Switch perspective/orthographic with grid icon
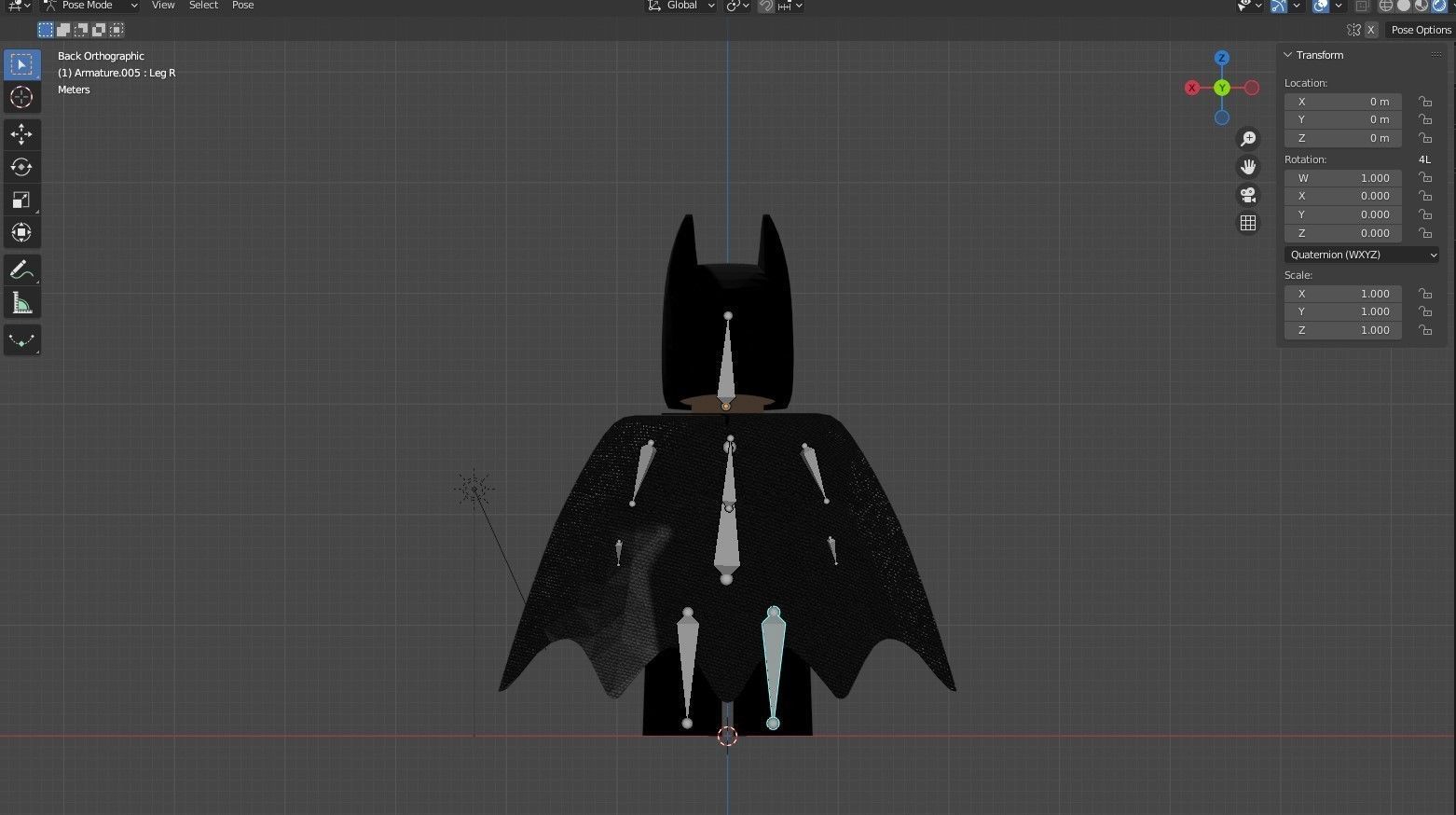The height and width of the screenshot is (815, 1456). click(1247, 223)
